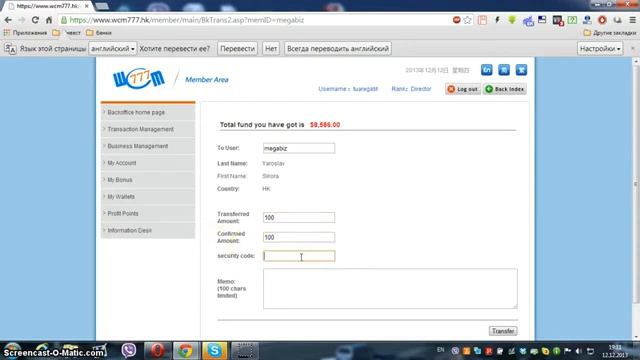The height and width of the screenshot is (360, 640).
Task: Click the Transferred Amount field
Action: (299, 218)
